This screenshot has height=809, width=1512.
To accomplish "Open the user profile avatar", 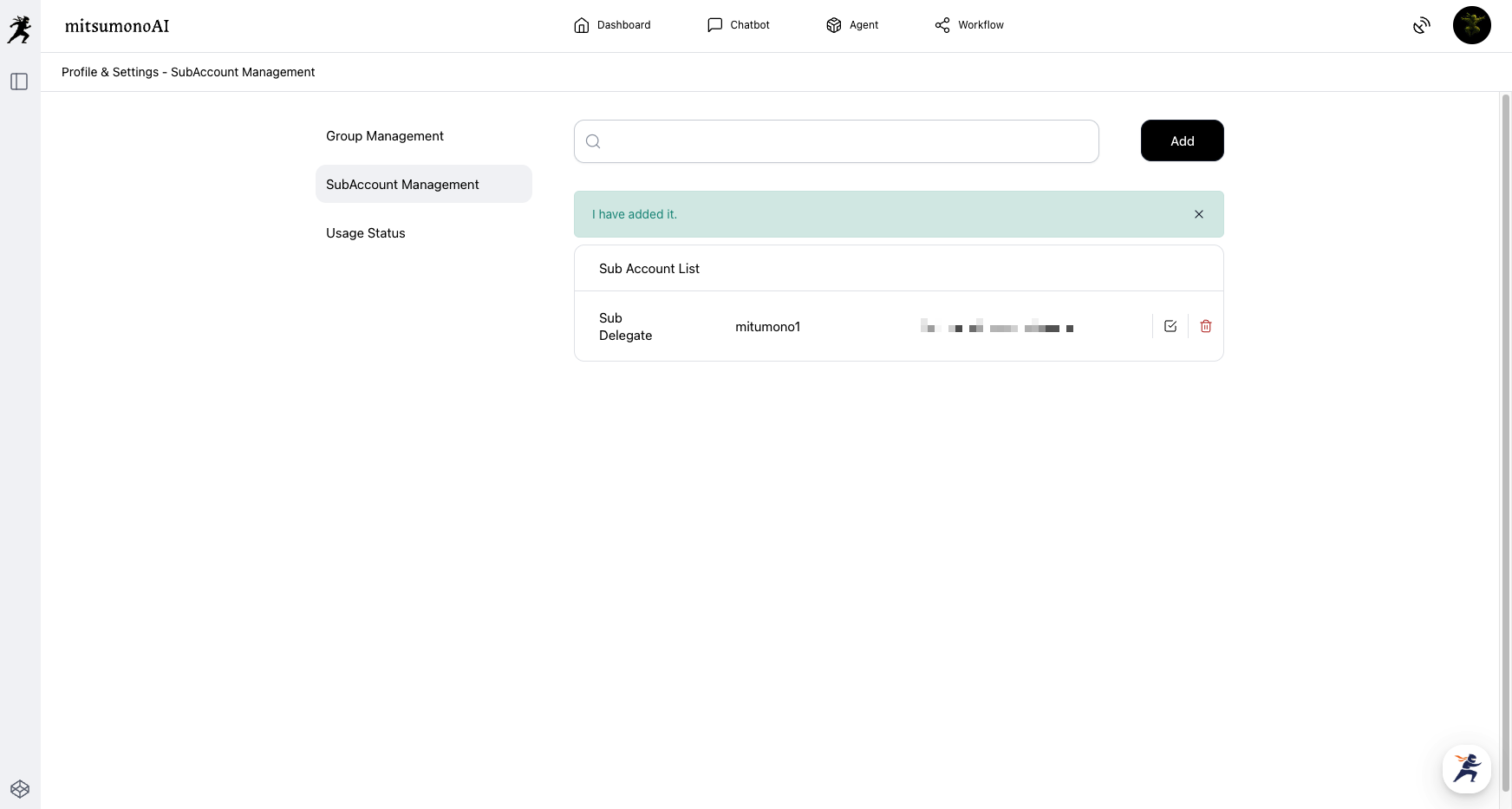I will point(1471,25).
